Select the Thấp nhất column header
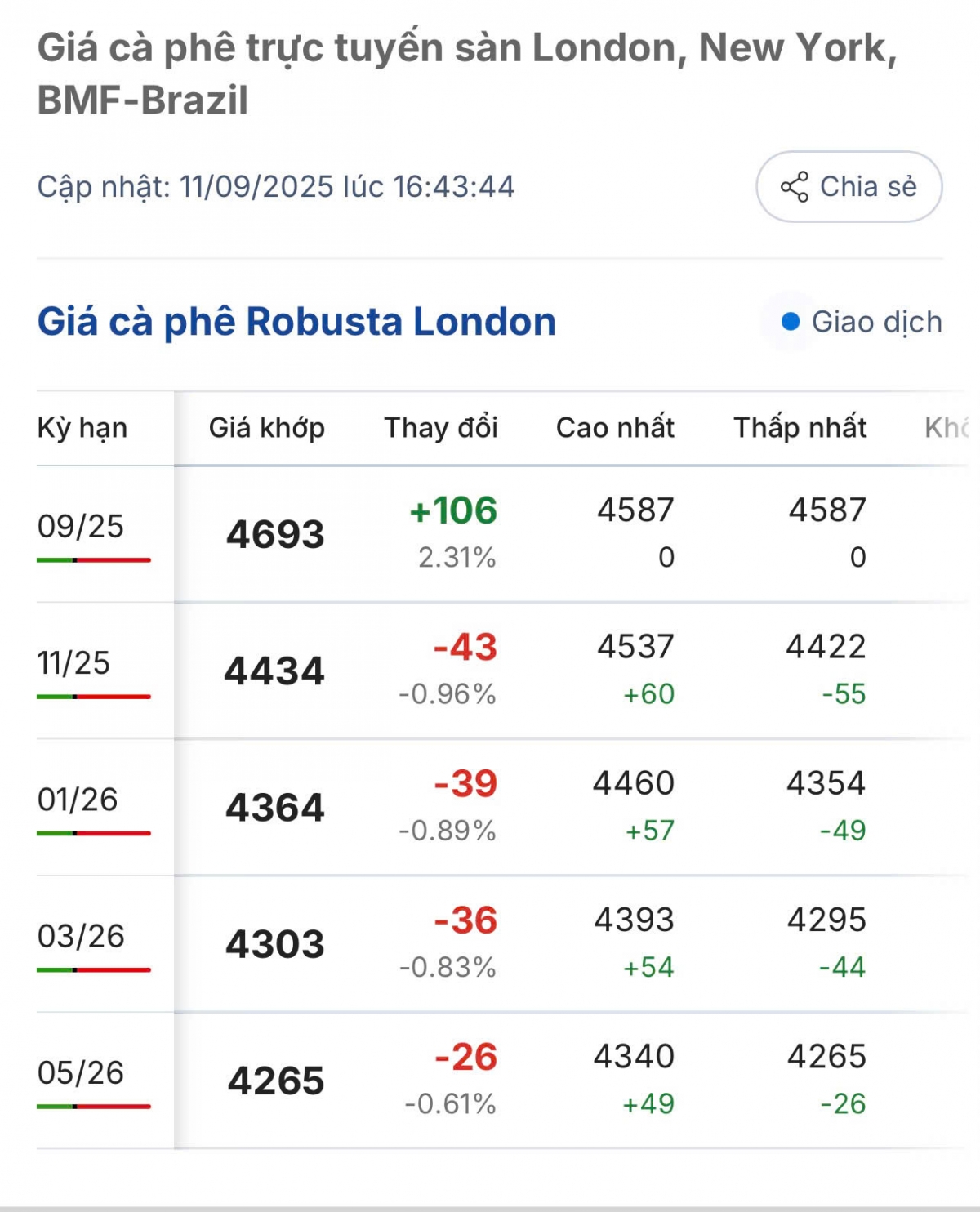Screen dimensions: 980x1212 pos(800,428)
